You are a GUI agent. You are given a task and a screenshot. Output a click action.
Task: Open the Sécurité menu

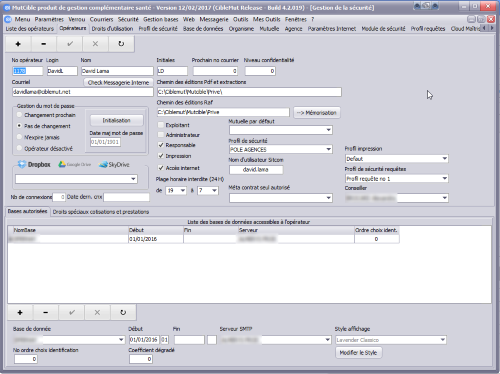[x=128, y=19]
